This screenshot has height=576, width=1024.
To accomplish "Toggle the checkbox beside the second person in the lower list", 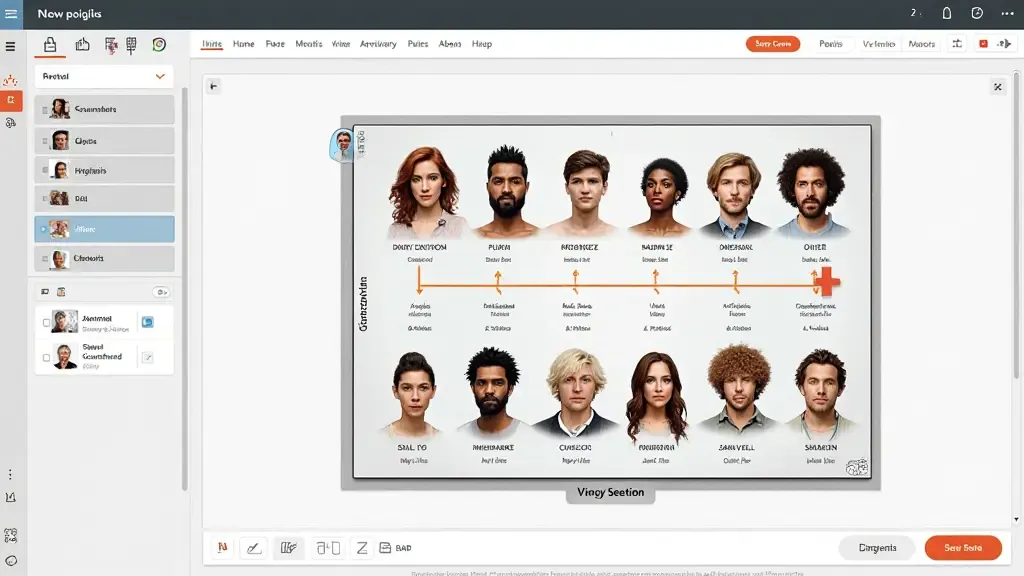I will [x=46, y=357].
